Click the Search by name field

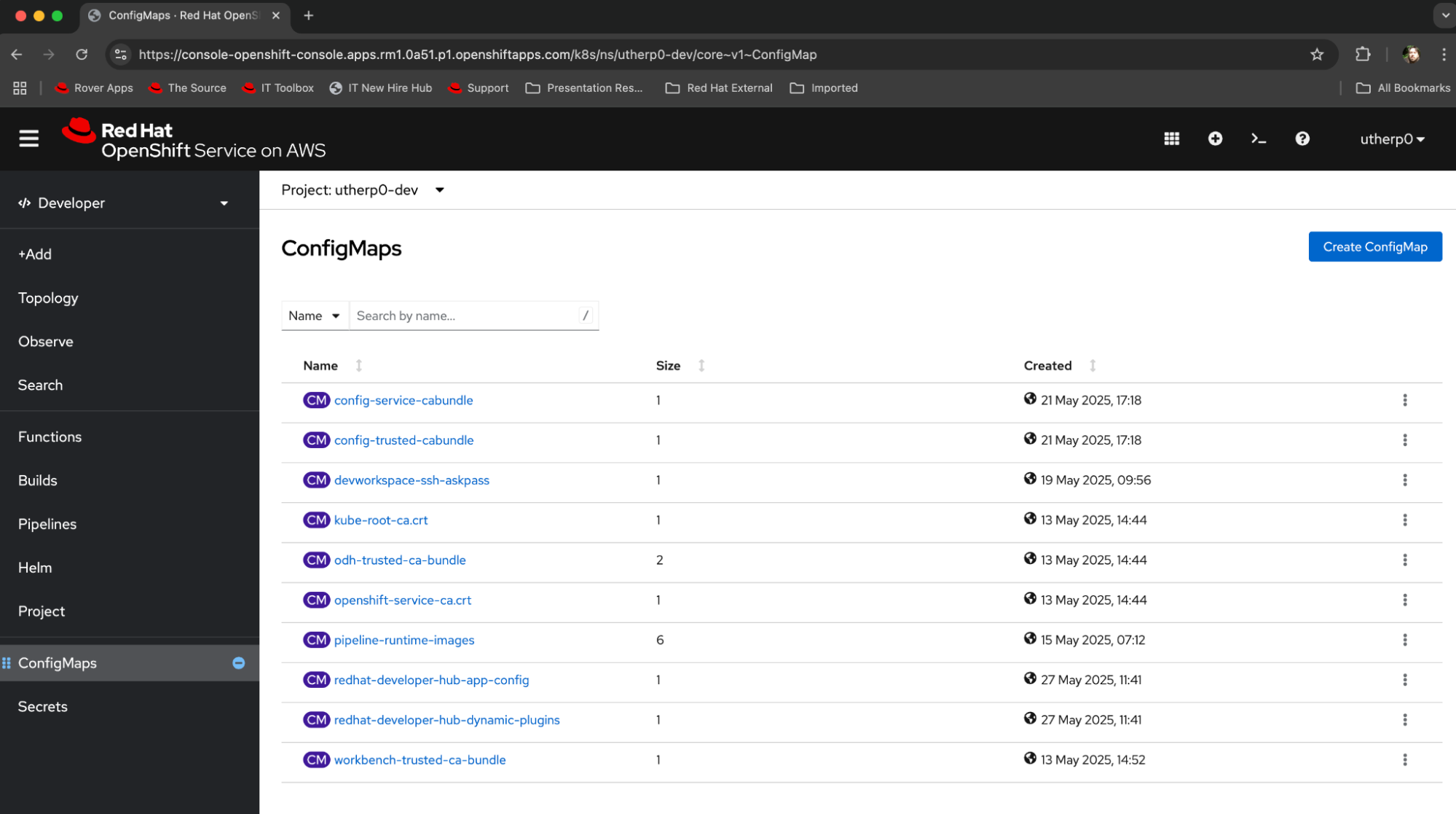pyautogui.click(x=465, y=316)
